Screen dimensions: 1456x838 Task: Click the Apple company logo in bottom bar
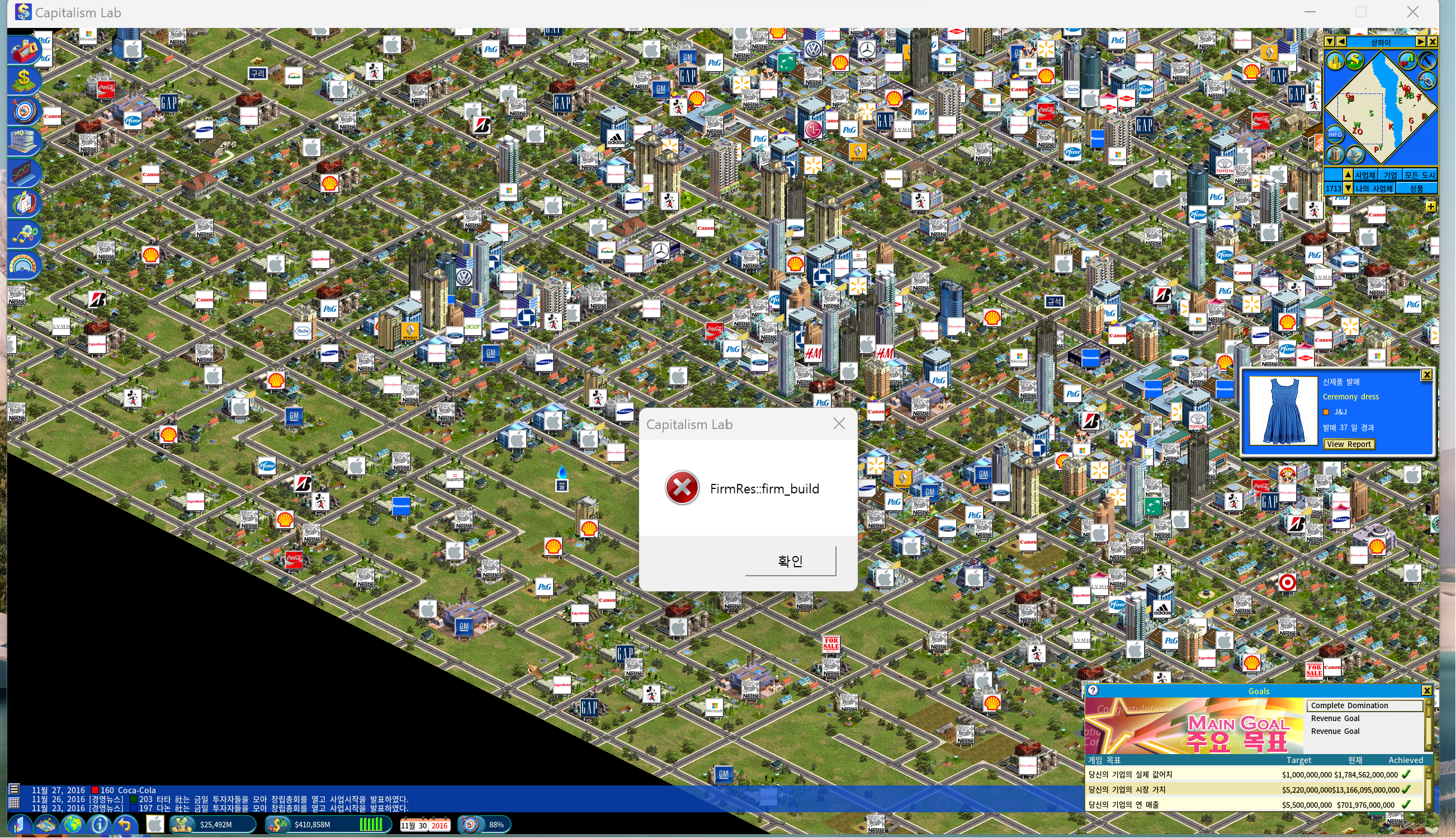(155, 825)
